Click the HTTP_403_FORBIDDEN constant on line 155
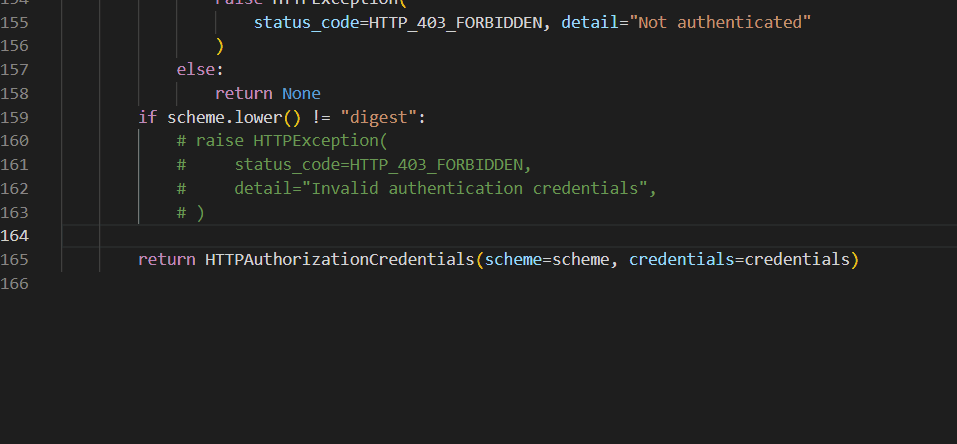The width and height of the screenshot is (957, 444). (455, 23)
